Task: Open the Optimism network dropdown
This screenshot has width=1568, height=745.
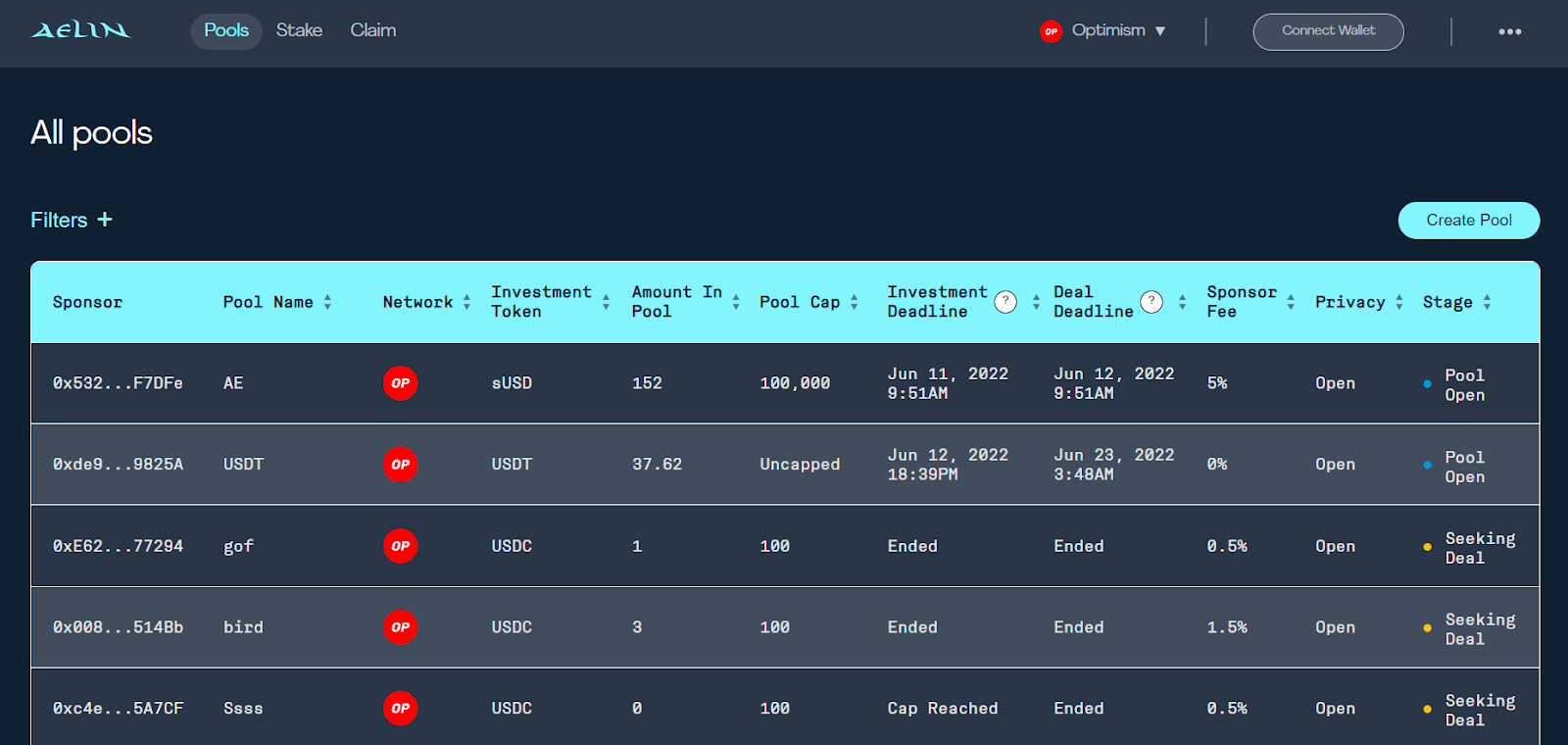Action: pos(1104,31)
